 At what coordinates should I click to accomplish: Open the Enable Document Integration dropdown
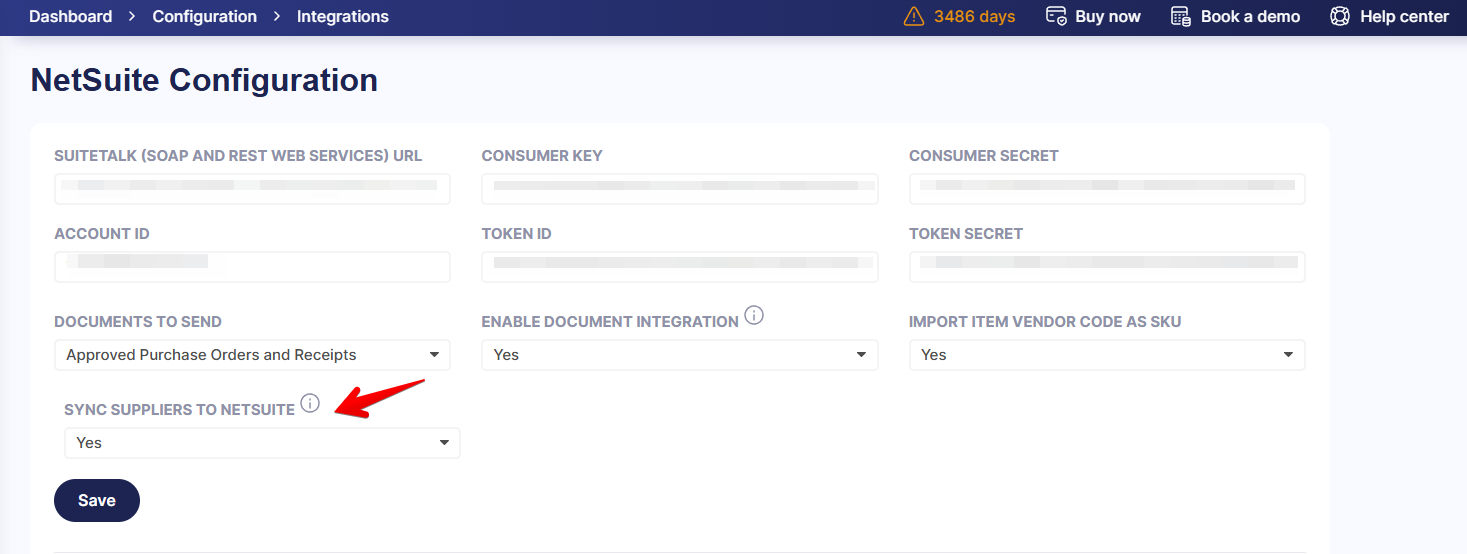(x=679, y=355)
